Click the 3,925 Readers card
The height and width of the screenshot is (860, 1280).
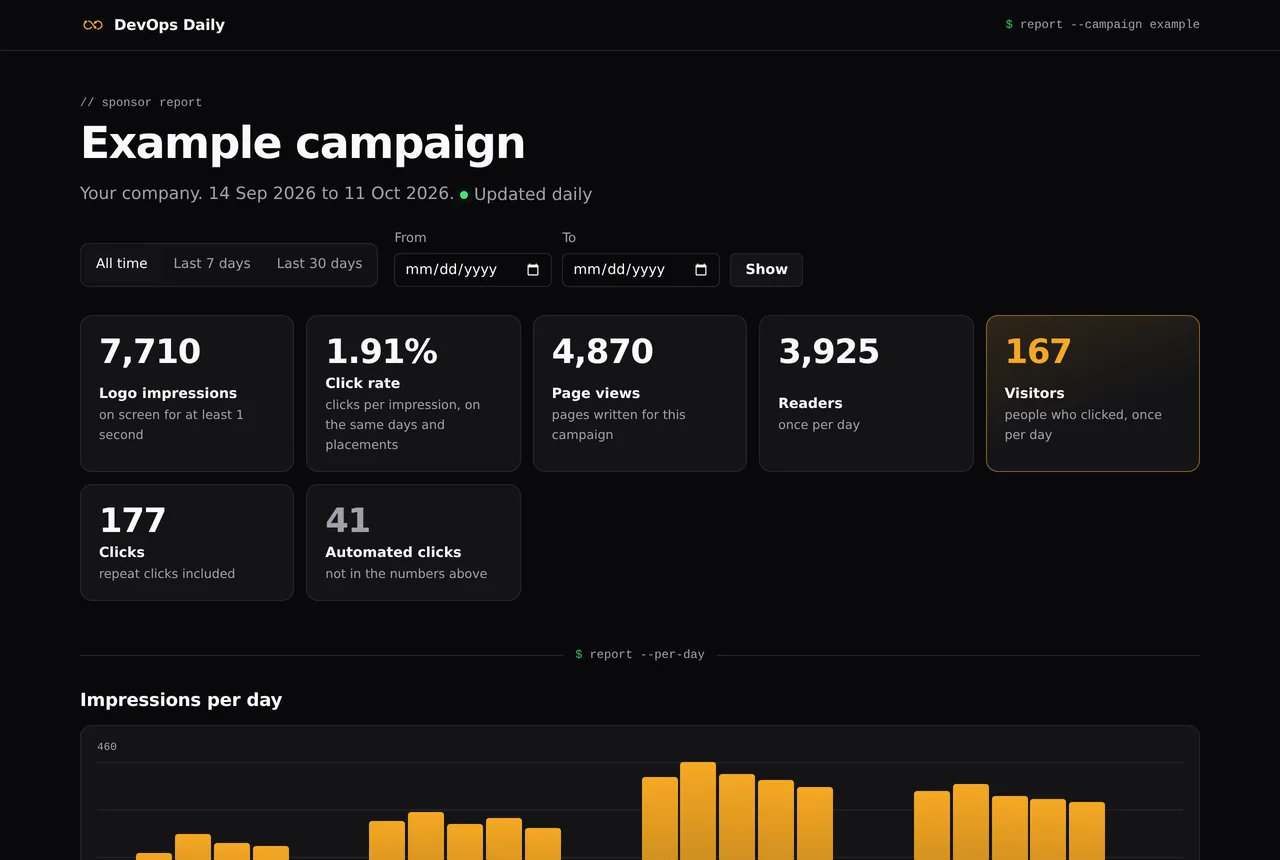coord(866,393)
